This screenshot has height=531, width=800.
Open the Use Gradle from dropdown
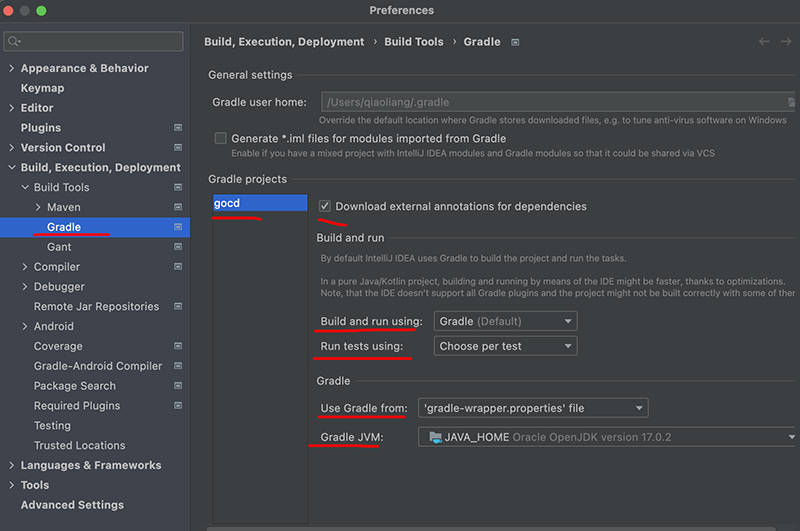click(533, 408)
